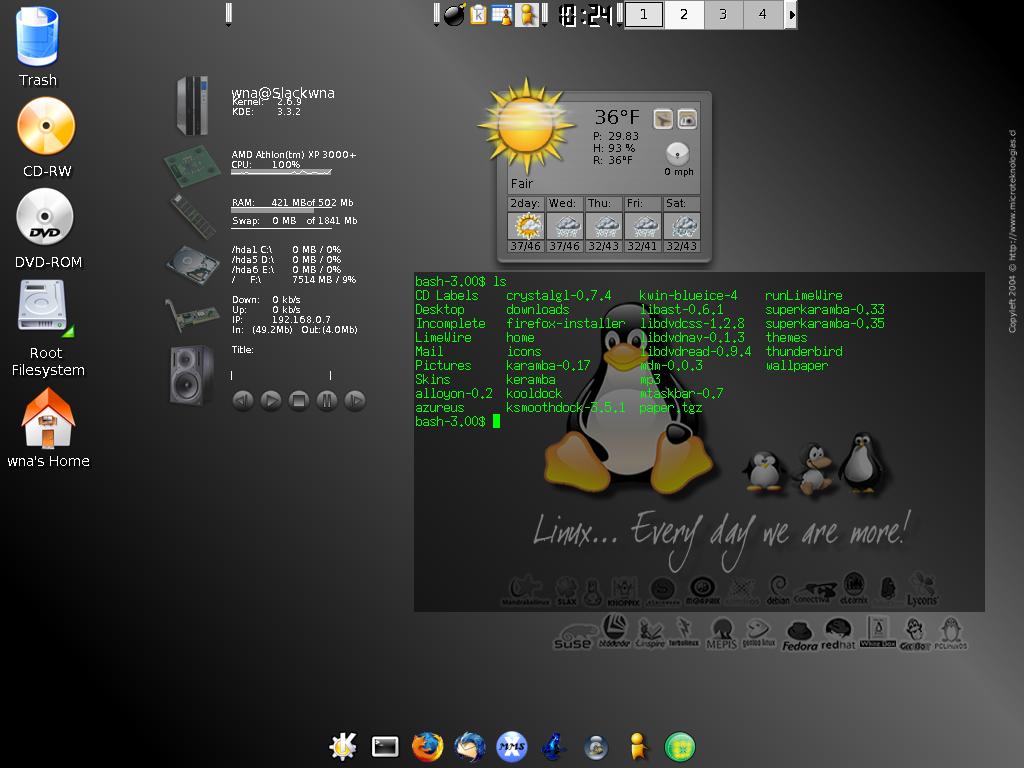1024x768 pixels.
Task: Click the 10:24 digital clock
Action: [x=586, y=15]
